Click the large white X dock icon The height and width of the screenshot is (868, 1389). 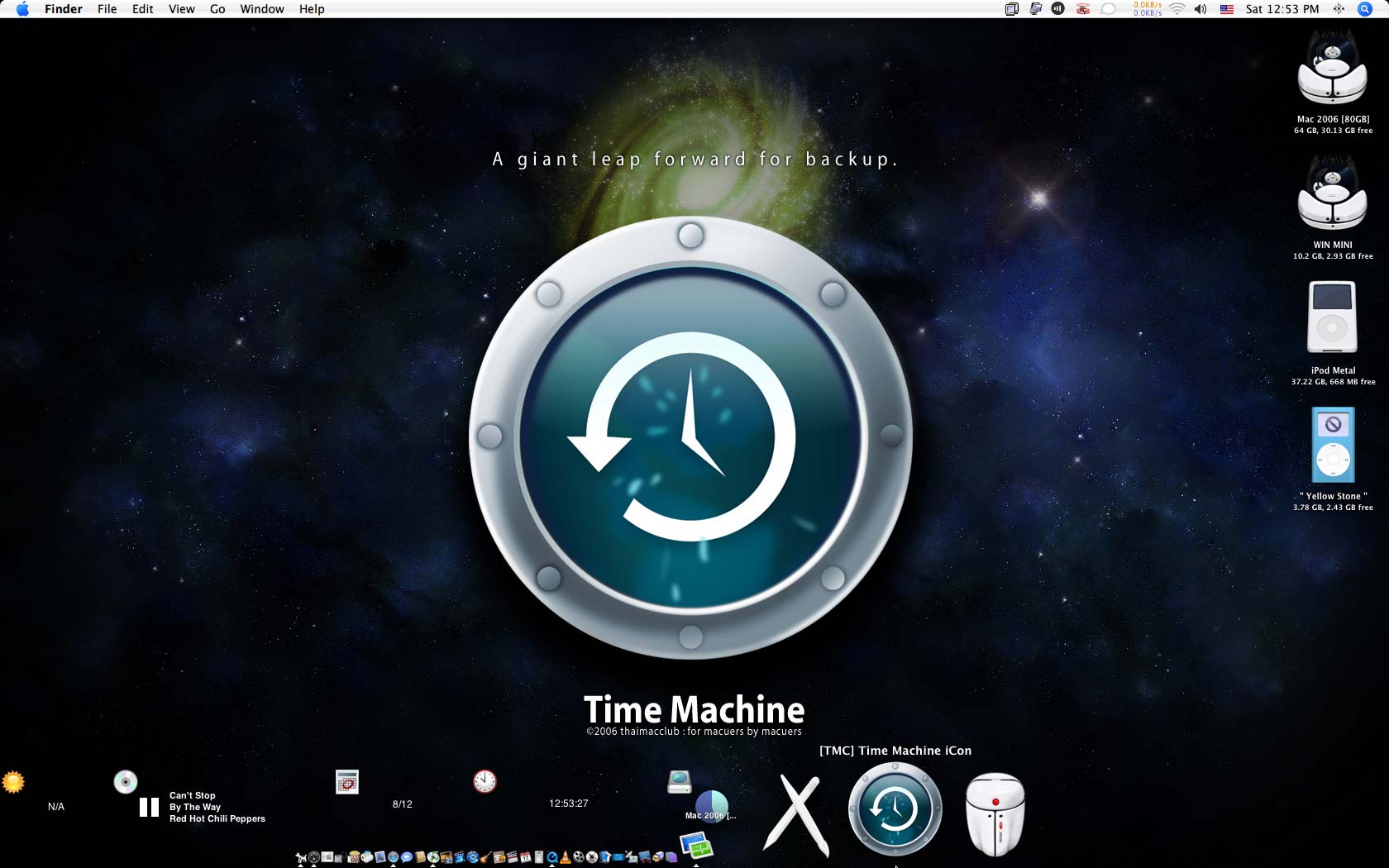(797, 815)
